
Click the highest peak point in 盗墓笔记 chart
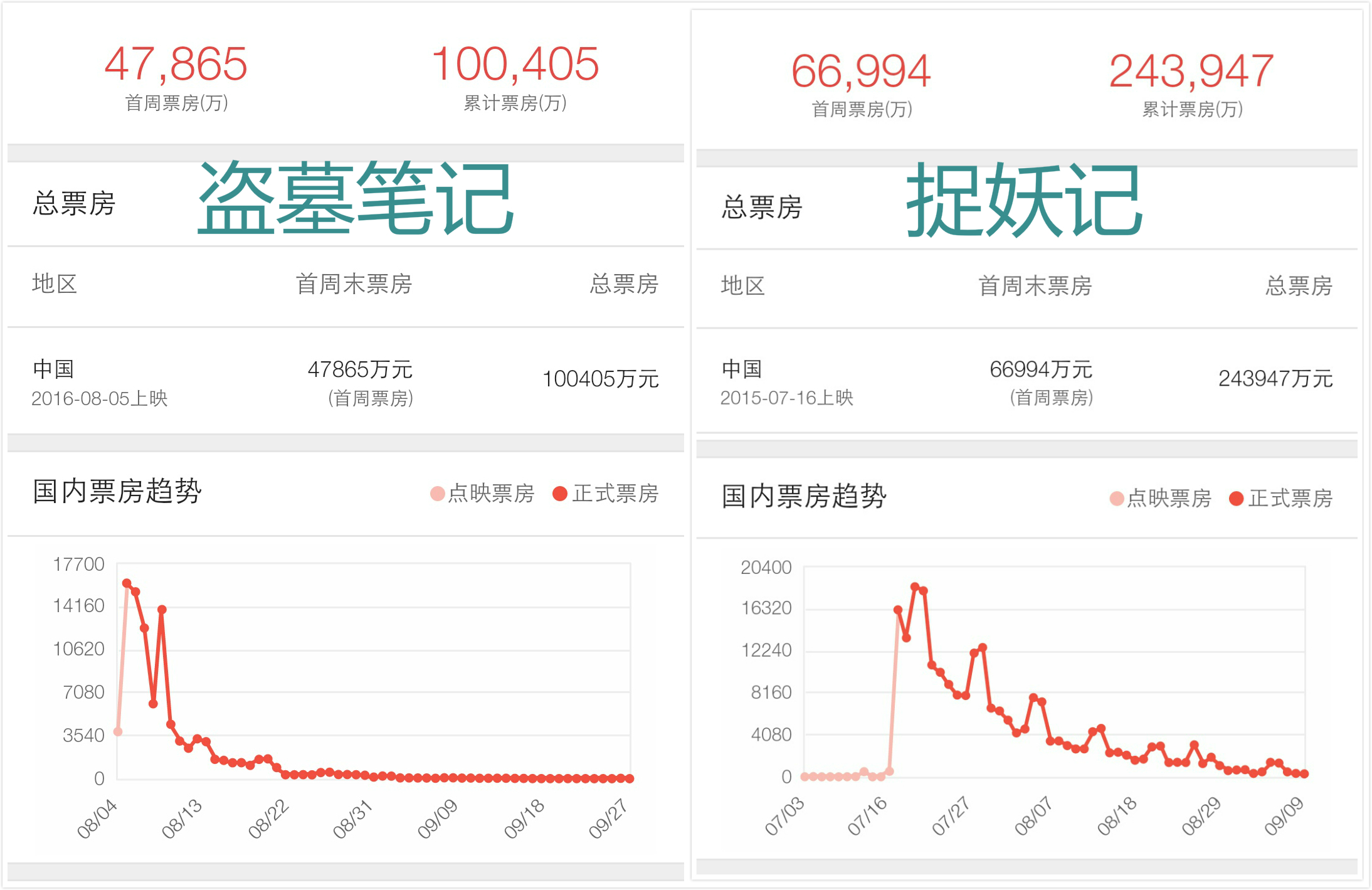[x=127, y=583]
